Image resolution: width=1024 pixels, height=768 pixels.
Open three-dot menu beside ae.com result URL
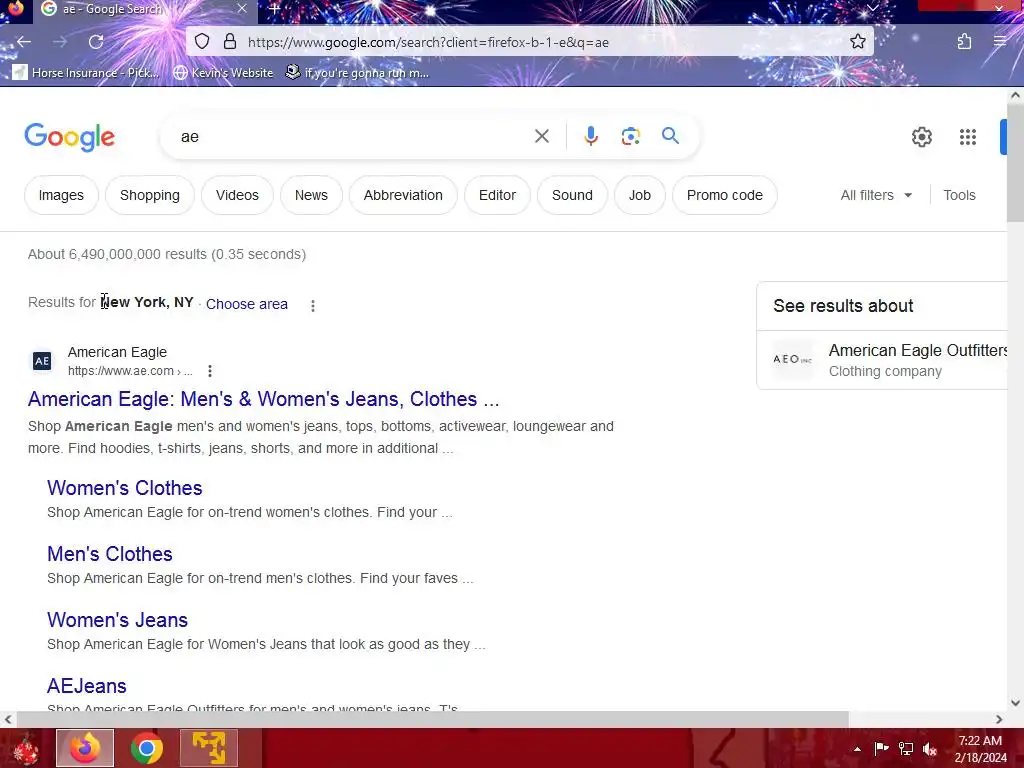pyautogui.click(x=210, y=371)
